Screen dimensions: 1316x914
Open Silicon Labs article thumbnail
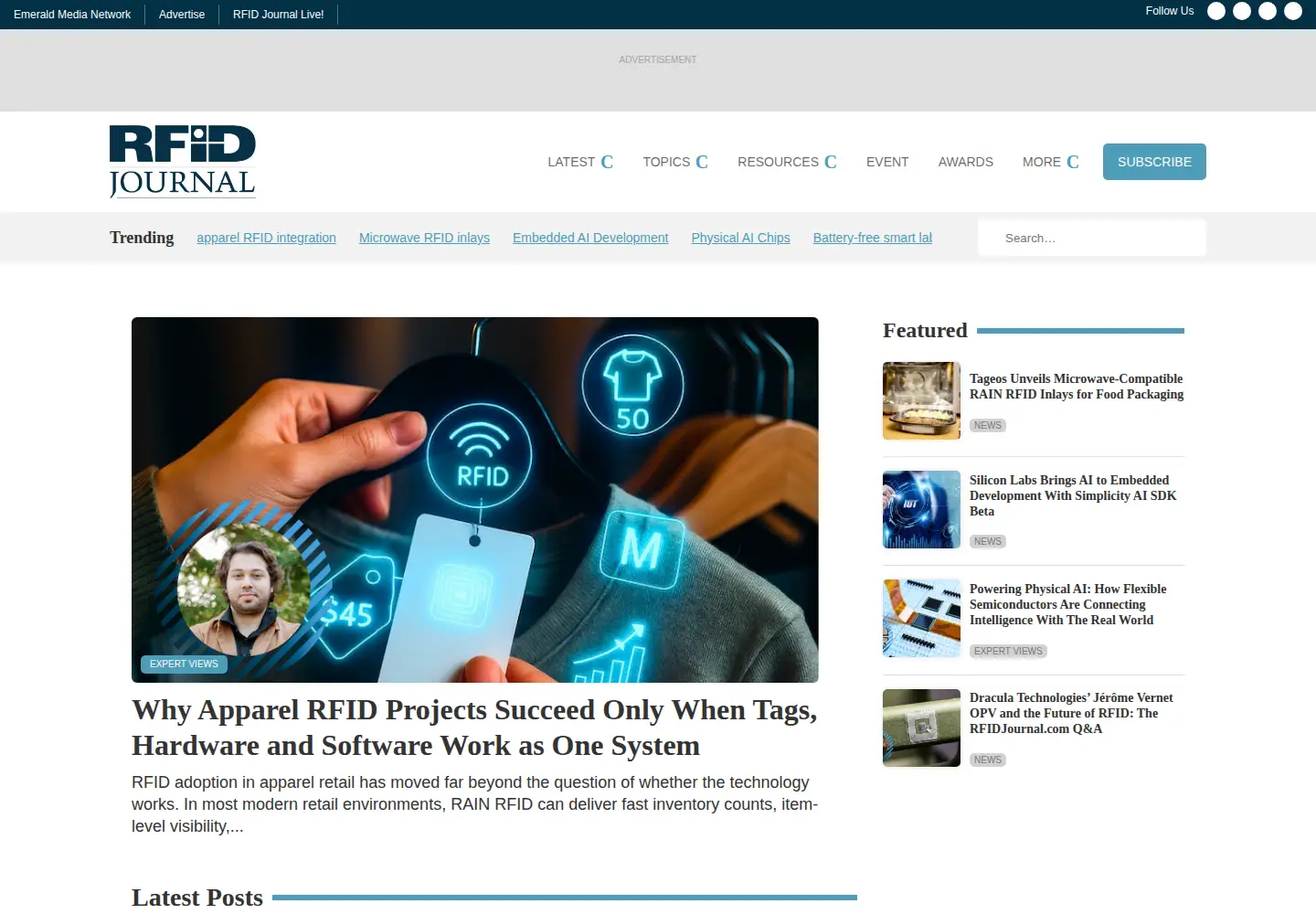(x=921, y=509)
